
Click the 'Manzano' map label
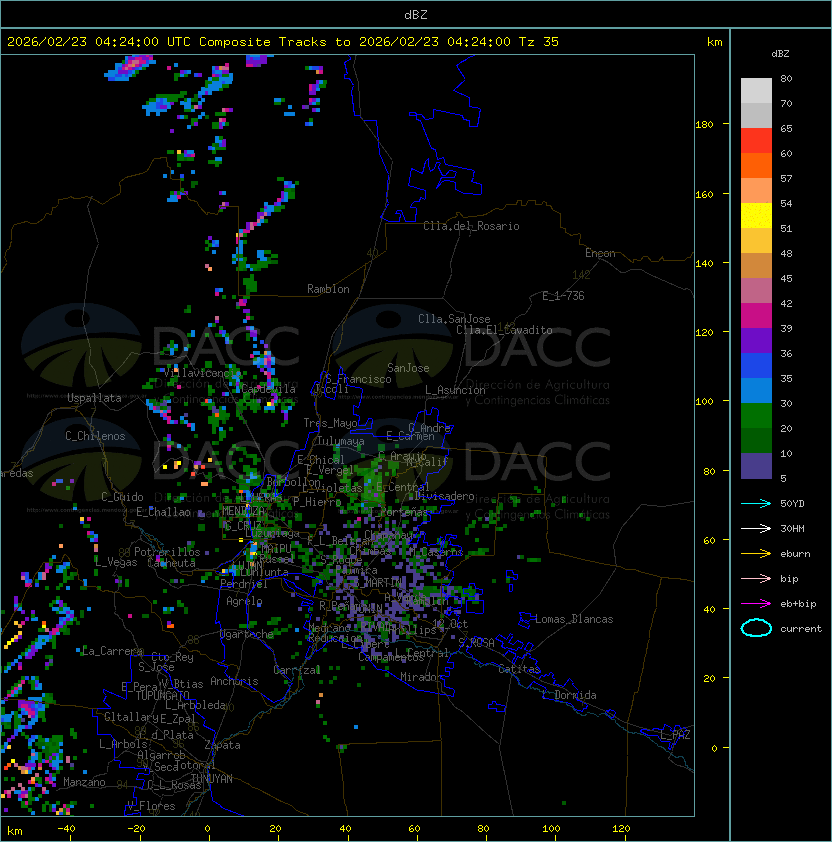click(84, 782)
